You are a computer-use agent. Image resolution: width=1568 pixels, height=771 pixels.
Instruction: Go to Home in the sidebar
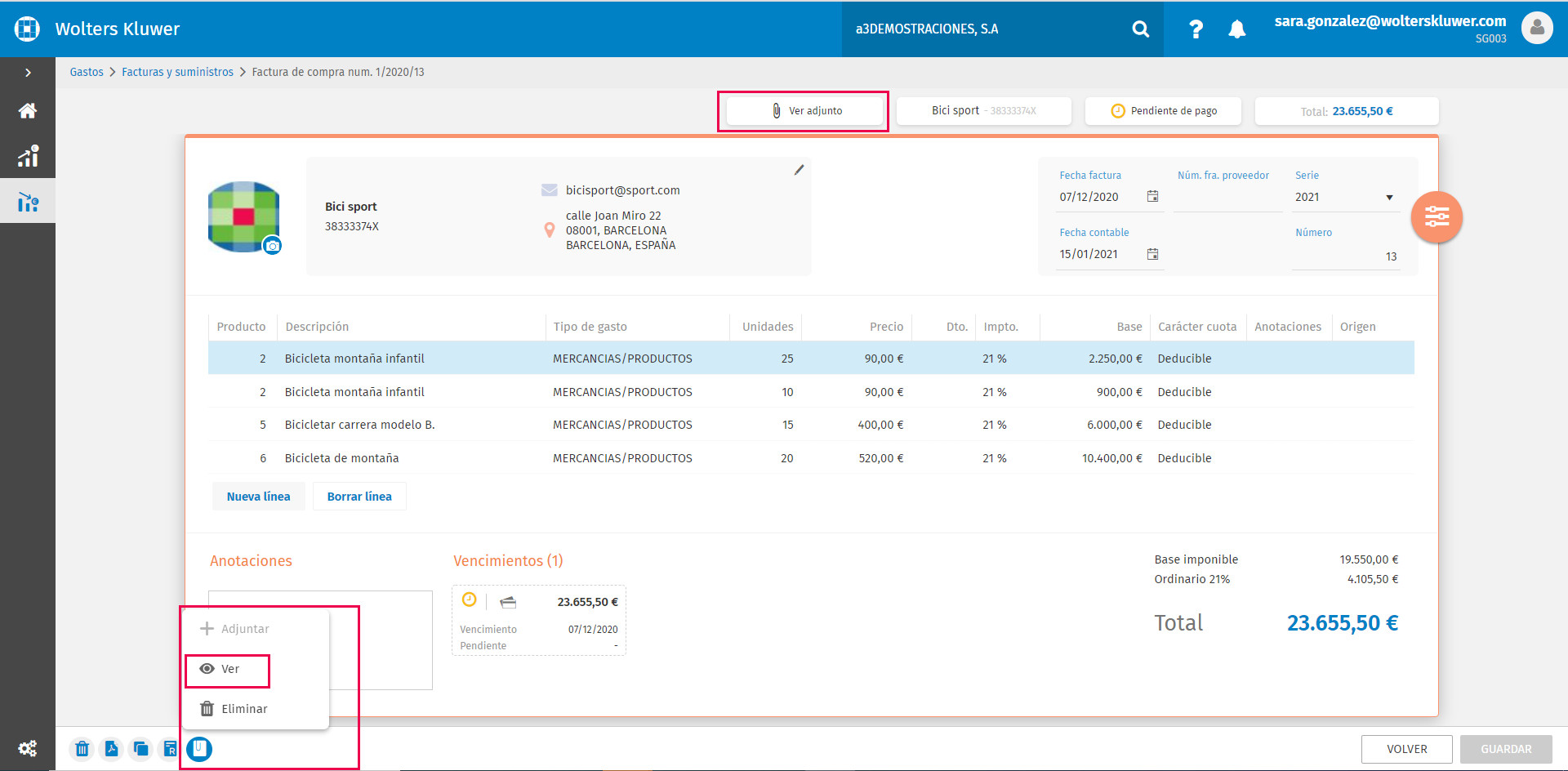coord(28,110)
